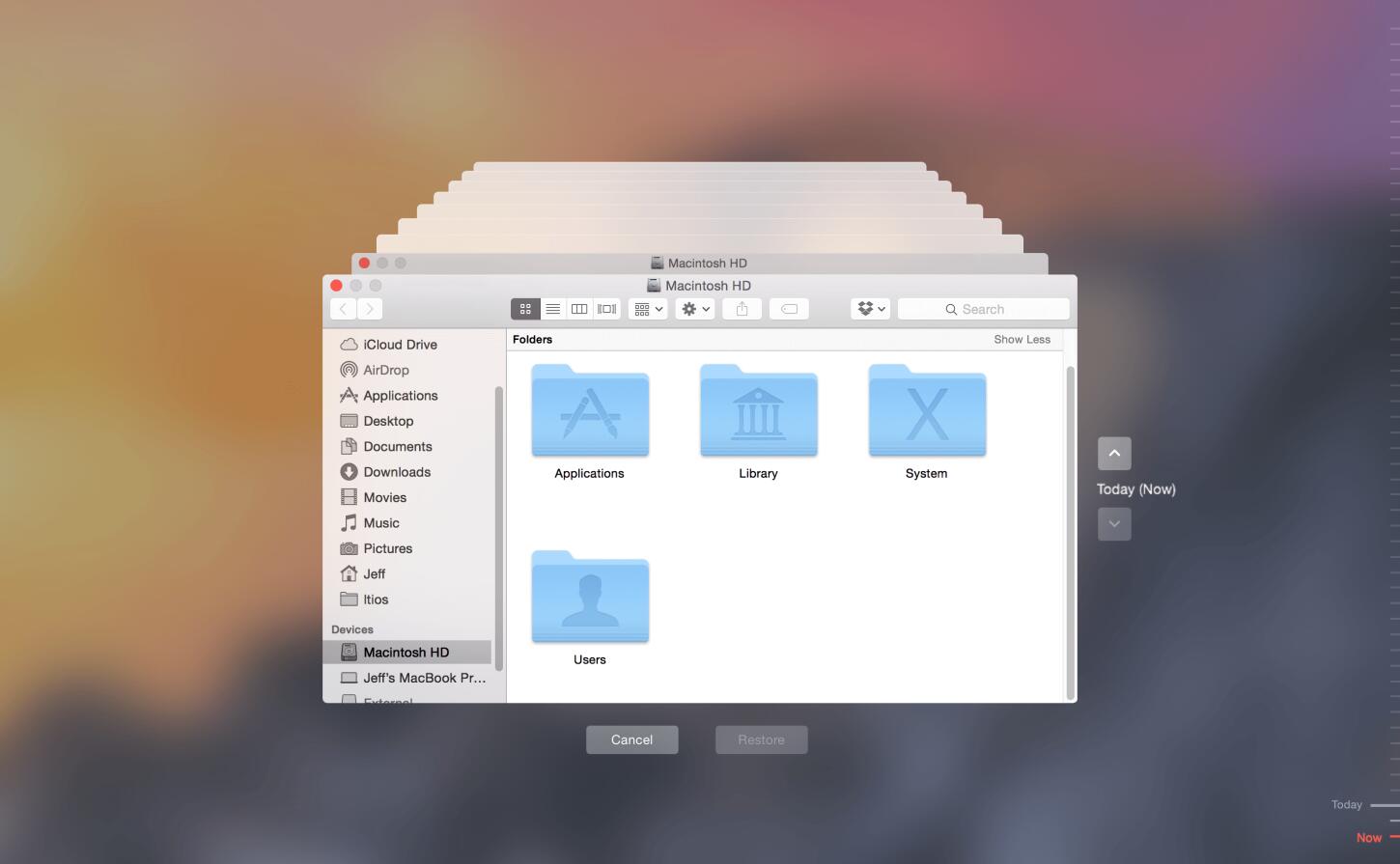Viewport: 1400px width, 864px height.
Task: Go forward with the right arrow
Action: pos(370,309)
